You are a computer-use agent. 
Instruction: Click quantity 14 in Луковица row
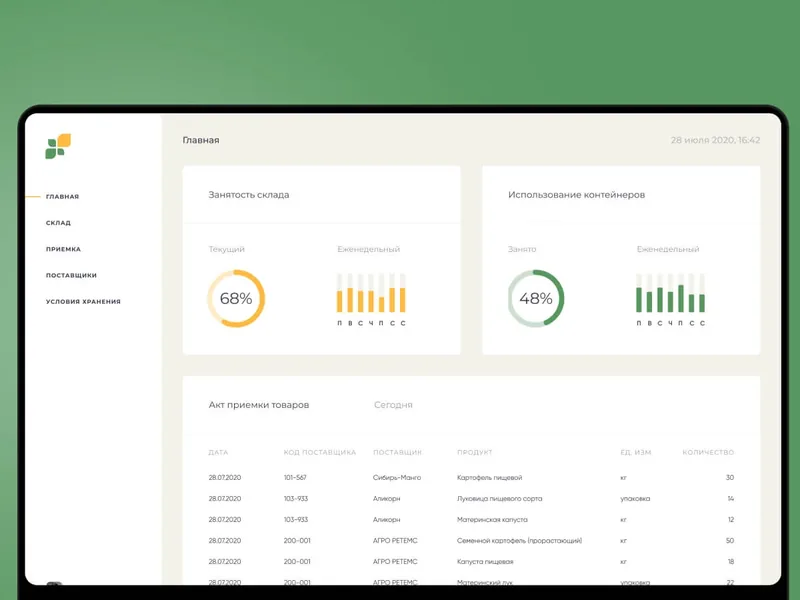point(731,498)
